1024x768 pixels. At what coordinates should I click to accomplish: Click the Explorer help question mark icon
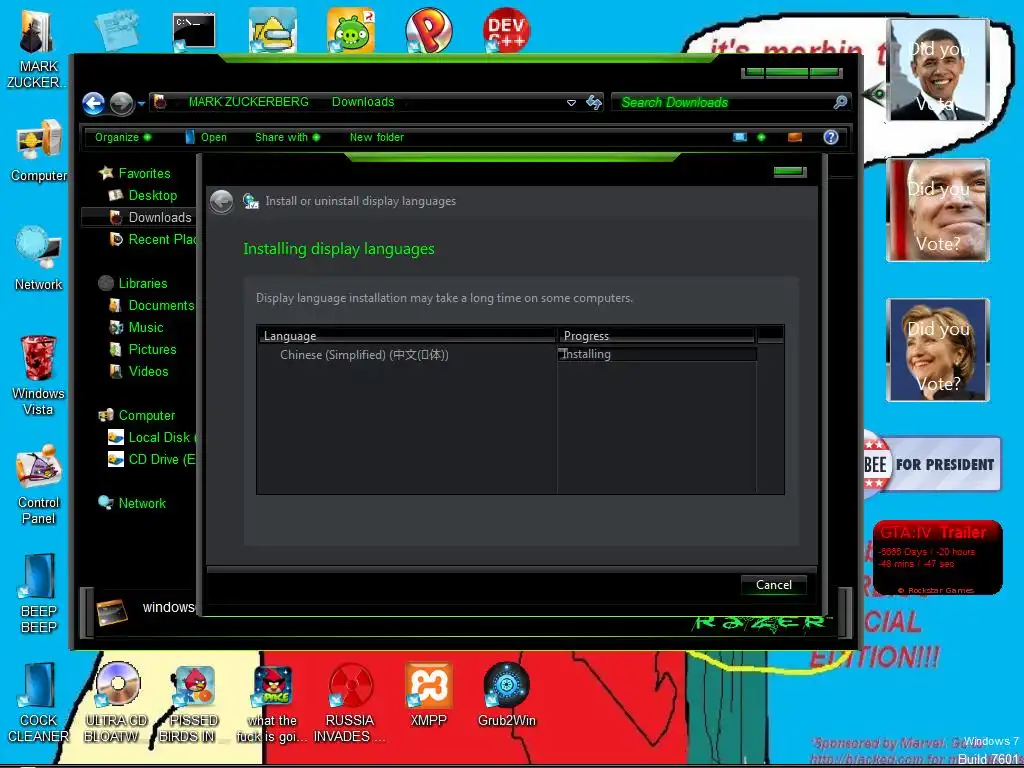(x=831, y=137)
